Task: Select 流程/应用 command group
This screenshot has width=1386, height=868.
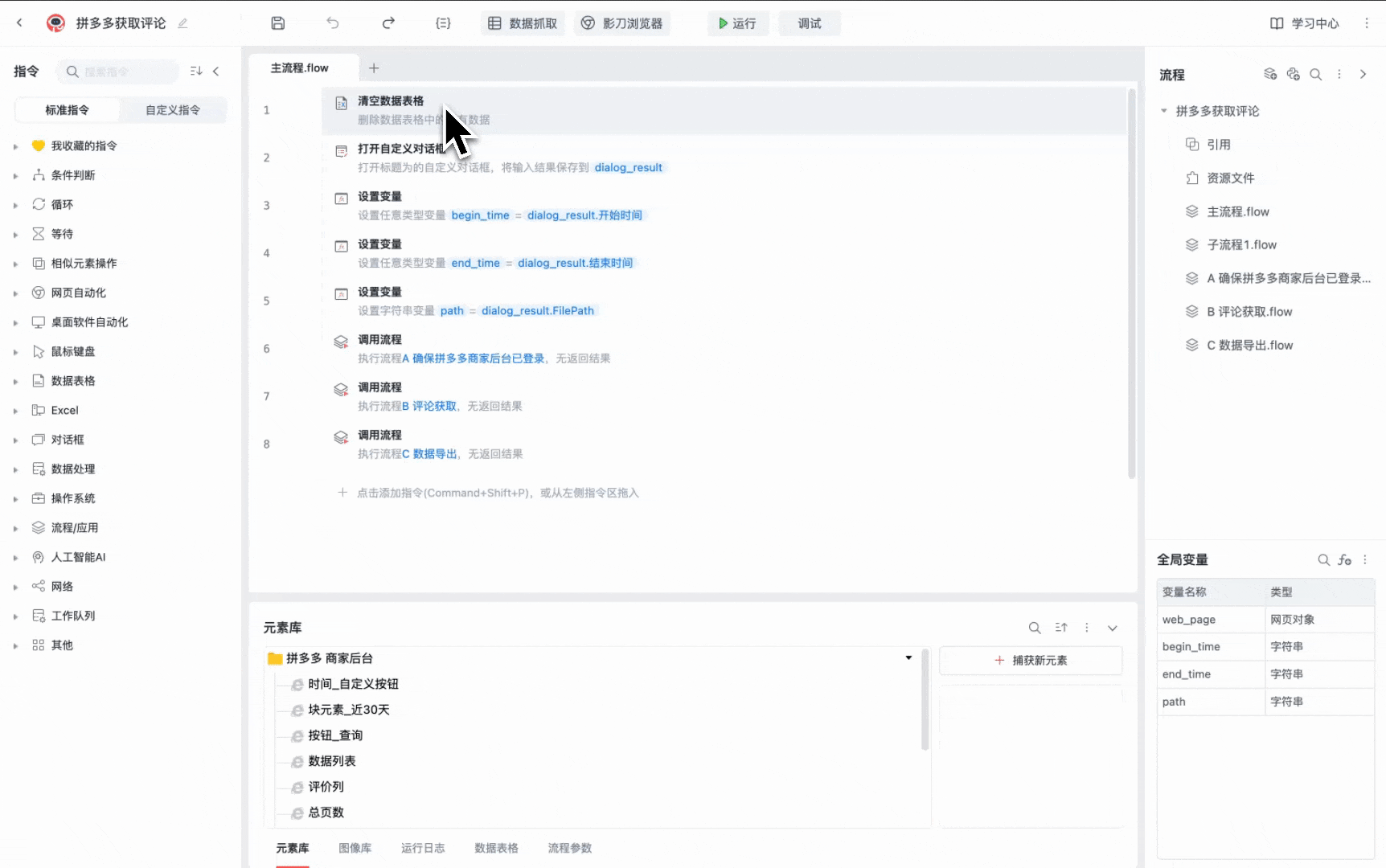Action: 75,527
